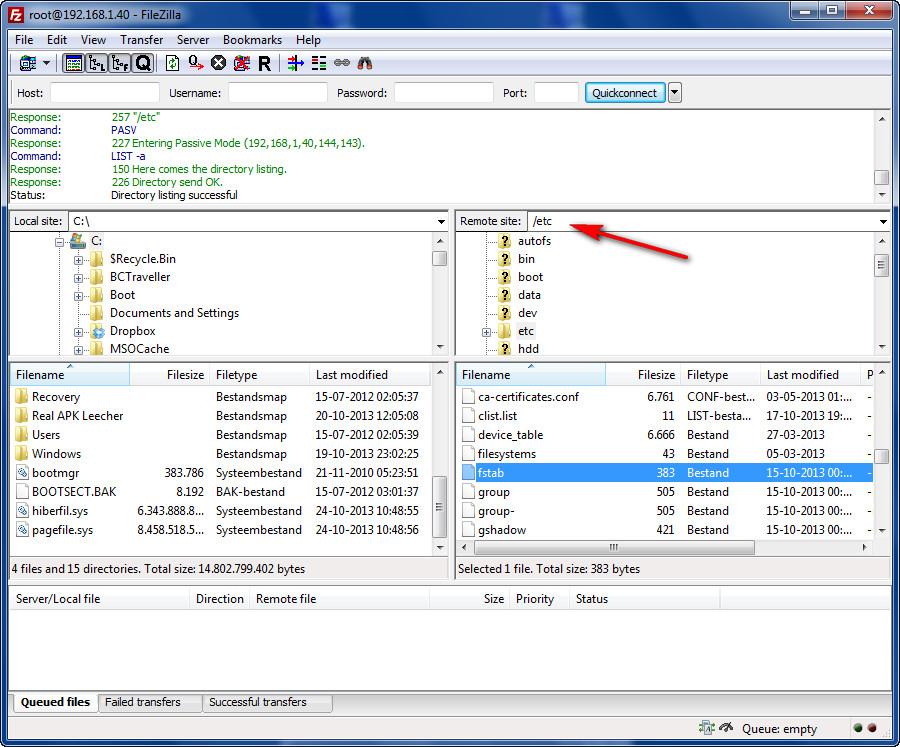Toggle the remote directory tree display
The height and width of the screenshot is (747, 900).
120,63
